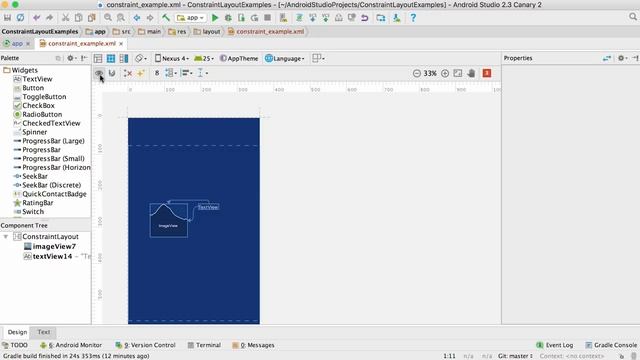
Task: Switch to Blueprint view mode icon
Action: pos(111,58)
